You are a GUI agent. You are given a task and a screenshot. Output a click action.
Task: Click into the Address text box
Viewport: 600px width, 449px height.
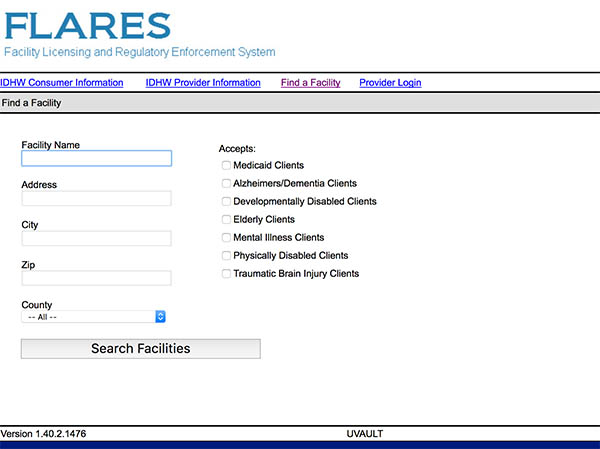tap(96, 199)
